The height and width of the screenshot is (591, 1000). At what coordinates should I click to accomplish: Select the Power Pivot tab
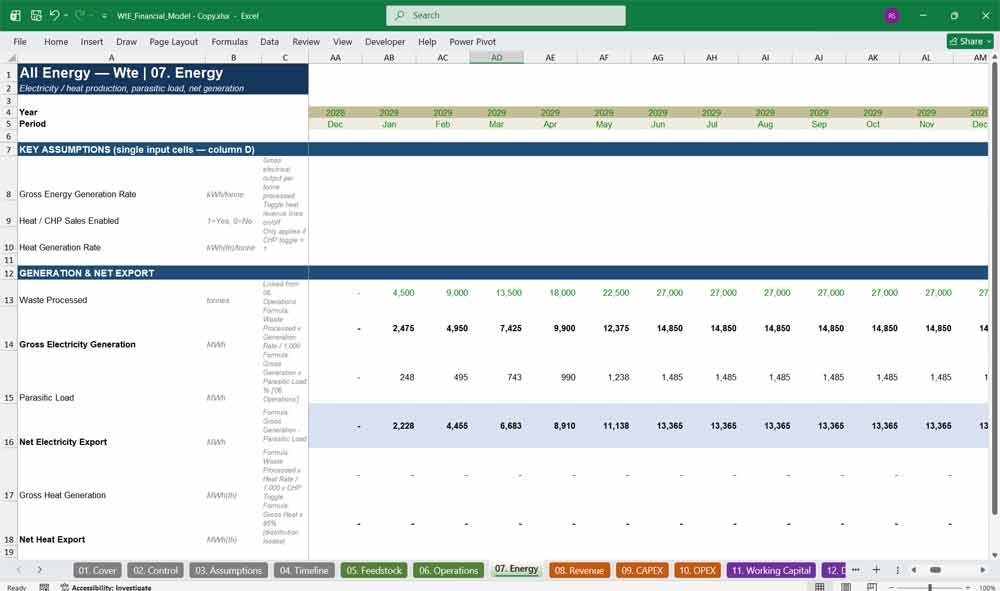[473, 41]
